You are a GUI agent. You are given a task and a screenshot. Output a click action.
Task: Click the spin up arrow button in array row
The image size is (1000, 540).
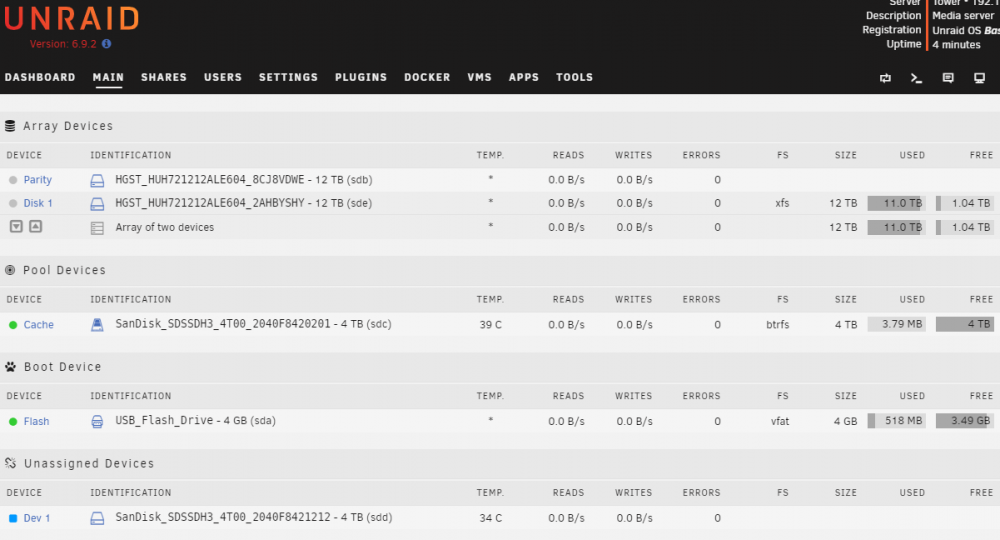36,226
